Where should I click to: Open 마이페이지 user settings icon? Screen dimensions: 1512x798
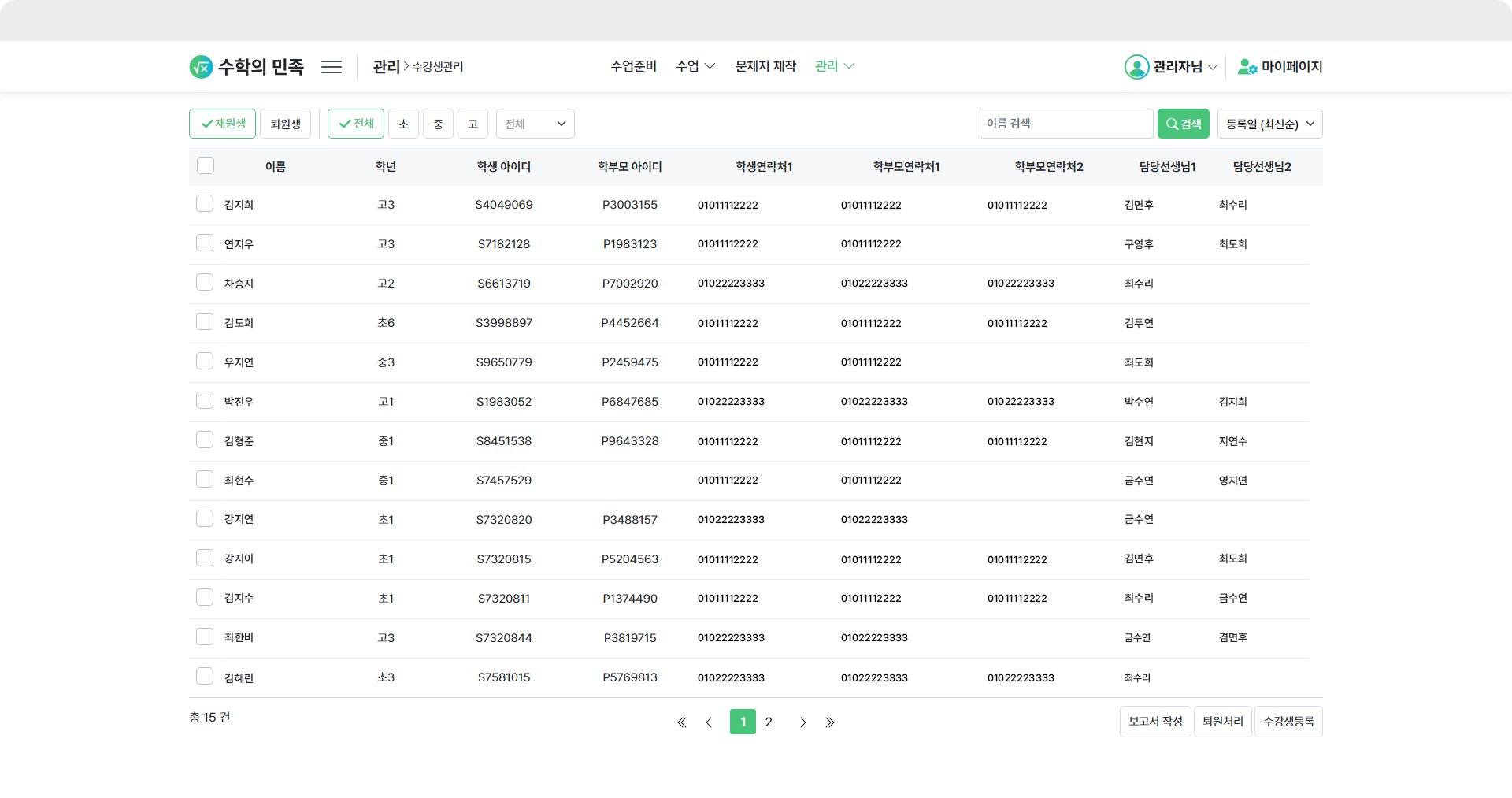point(1247,67)
